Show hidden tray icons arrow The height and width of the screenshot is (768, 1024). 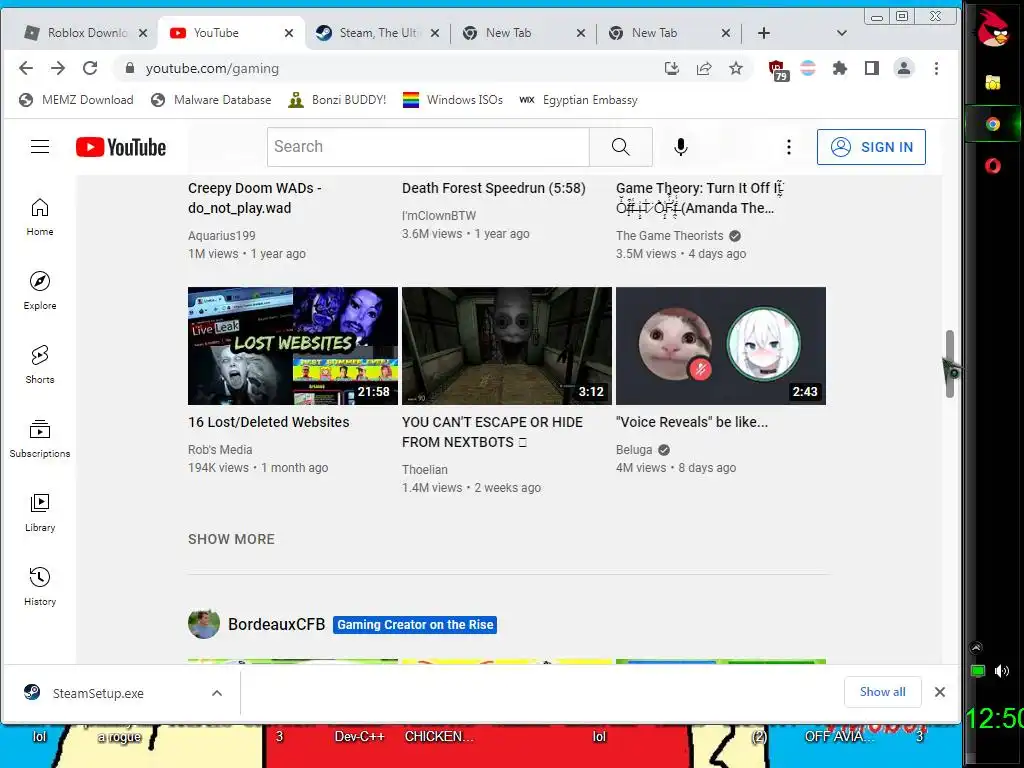(x=976, y=648)
